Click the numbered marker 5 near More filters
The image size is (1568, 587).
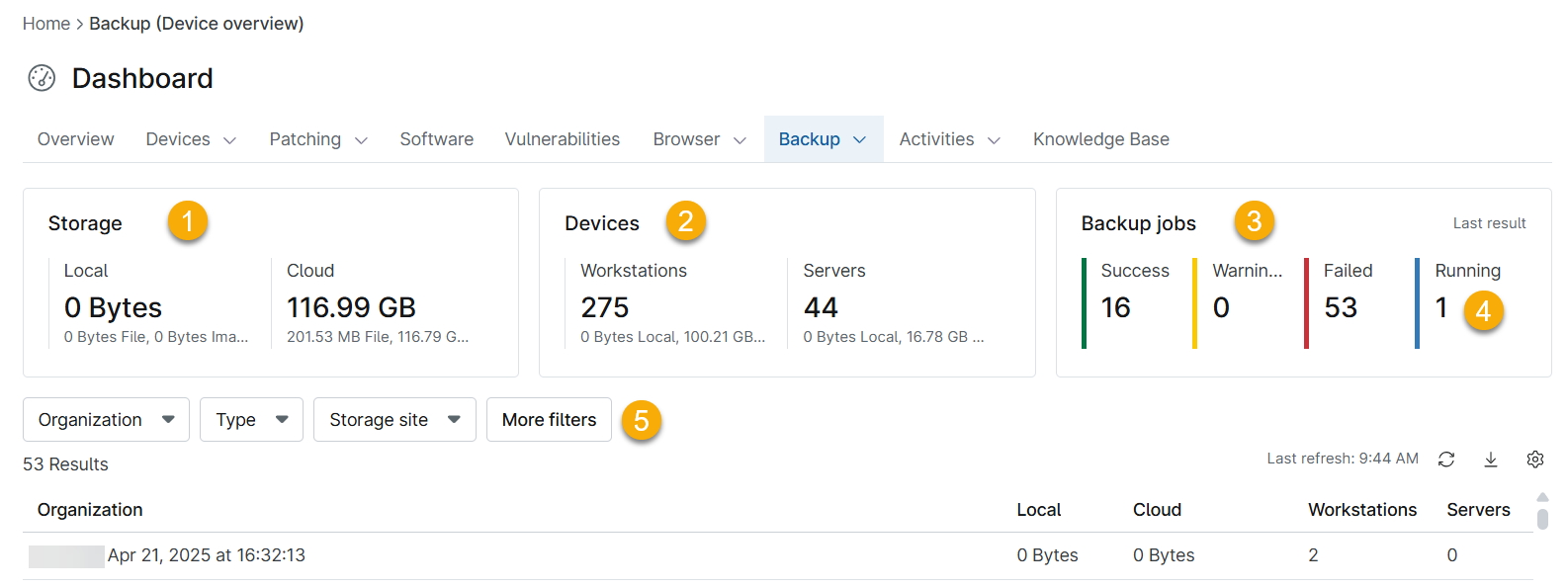point(641,421)
